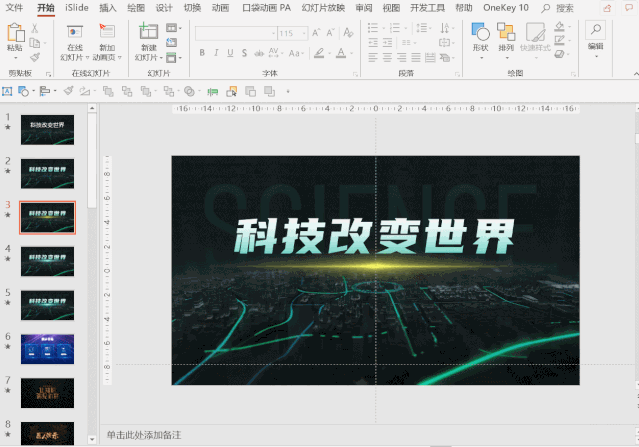Switch to the iSlide tab
Screen dimensions: 639x447
click(x=77, y=8)
